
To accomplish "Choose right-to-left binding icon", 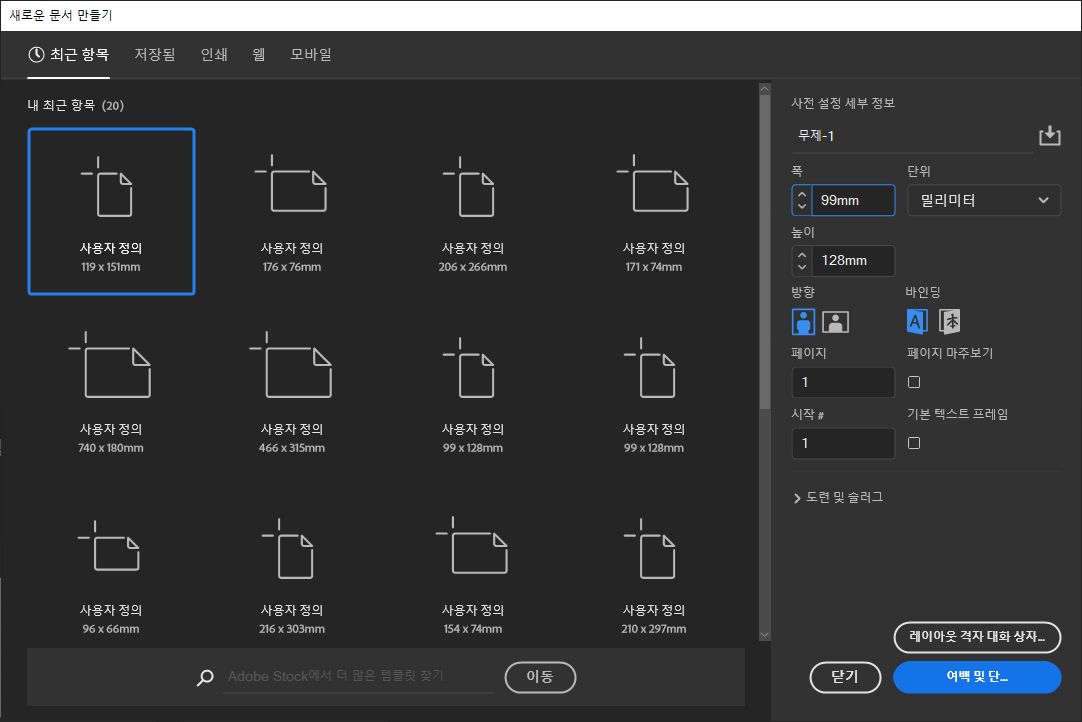I will [x=949, y=321].
